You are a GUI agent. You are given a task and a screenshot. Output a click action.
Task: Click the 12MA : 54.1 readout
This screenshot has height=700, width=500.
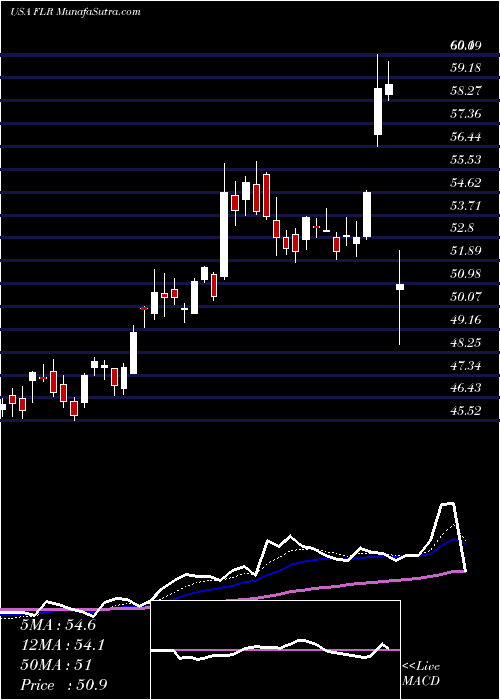62,645
